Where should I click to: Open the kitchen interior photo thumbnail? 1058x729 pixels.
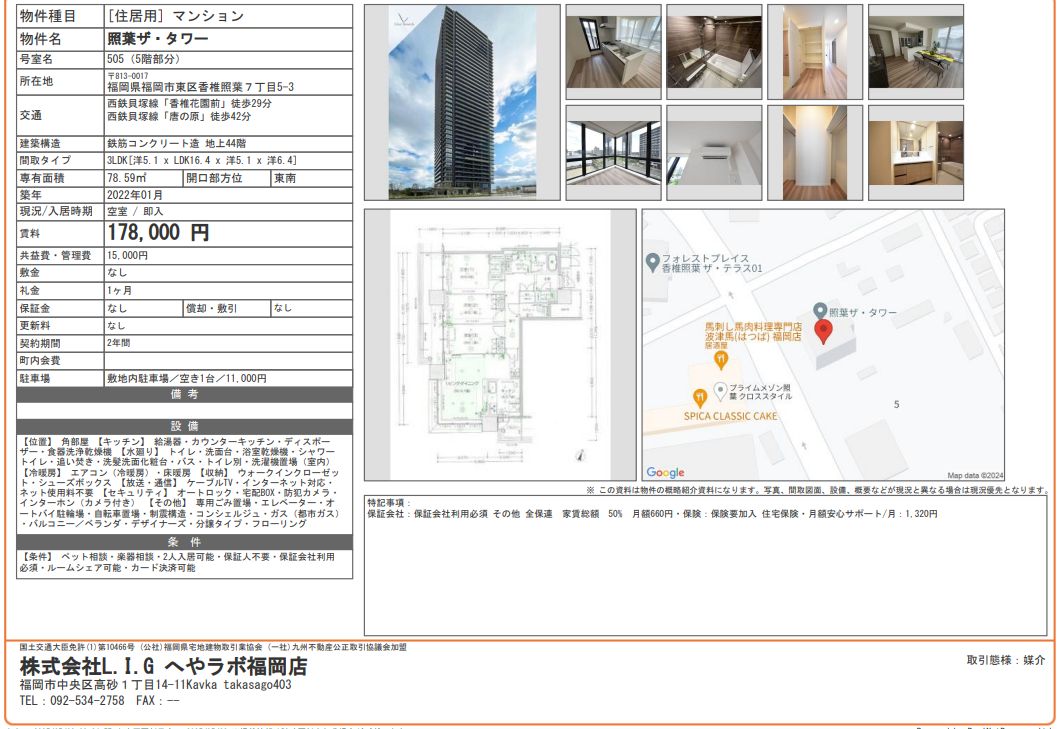tap(613, 52)
